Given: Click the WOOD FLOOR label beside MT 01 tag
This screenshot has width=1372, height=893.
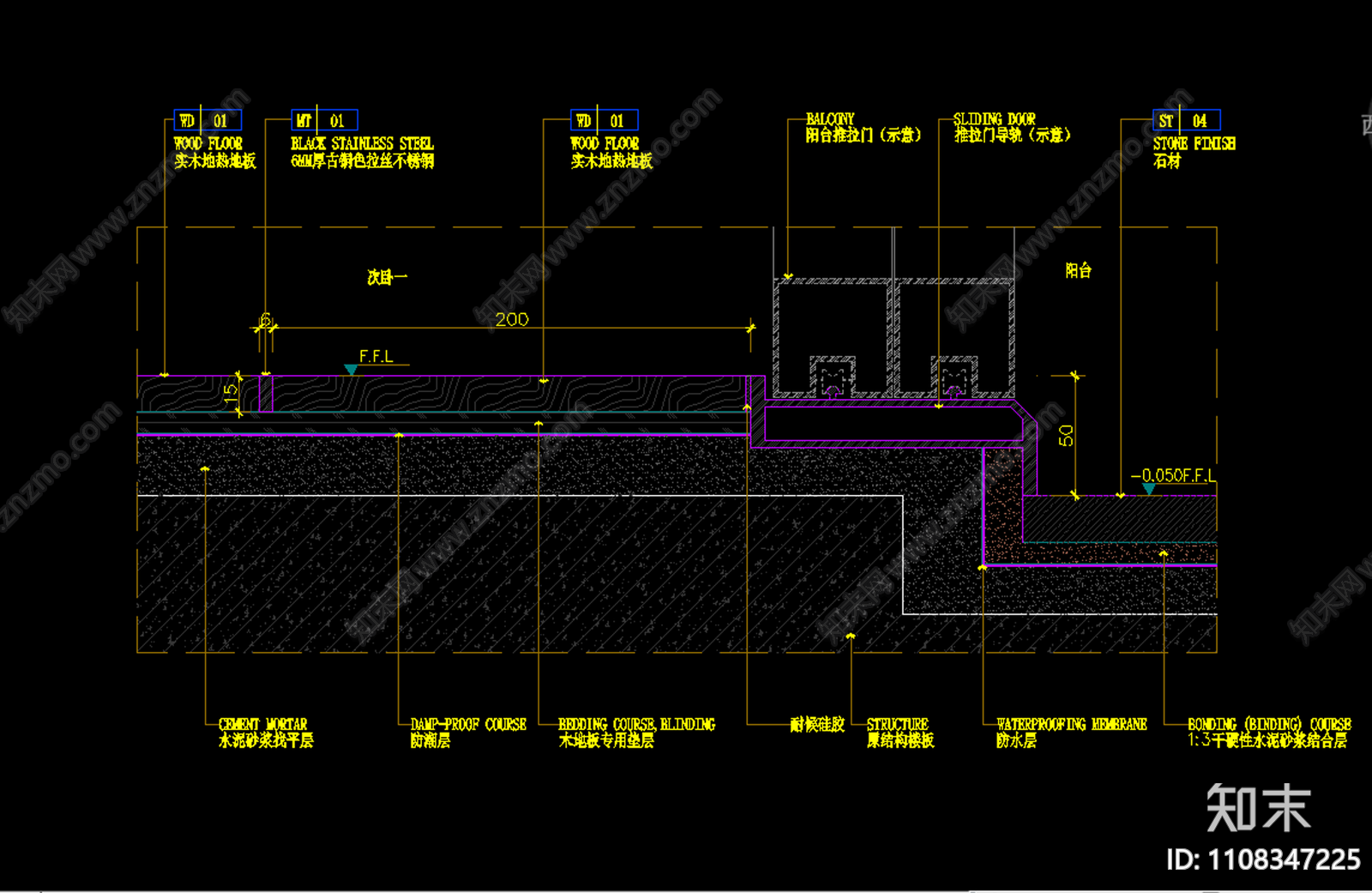Looking at the screenshot, I should click(x=208, y=144).
